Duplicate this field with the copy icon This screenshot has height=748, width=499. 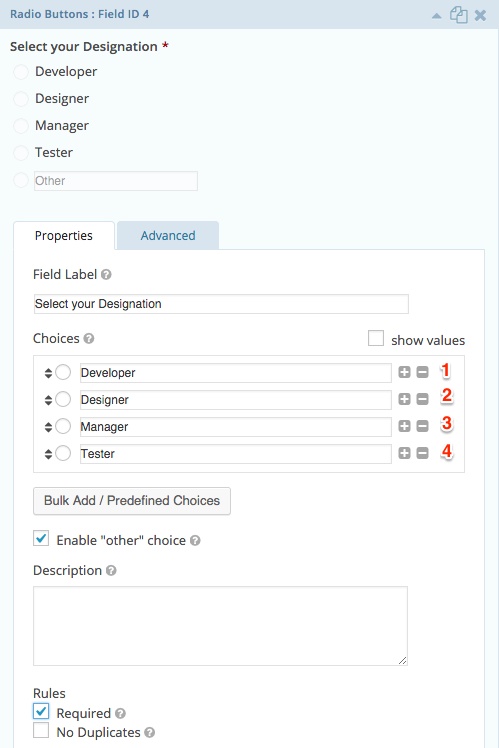[458, 15]
